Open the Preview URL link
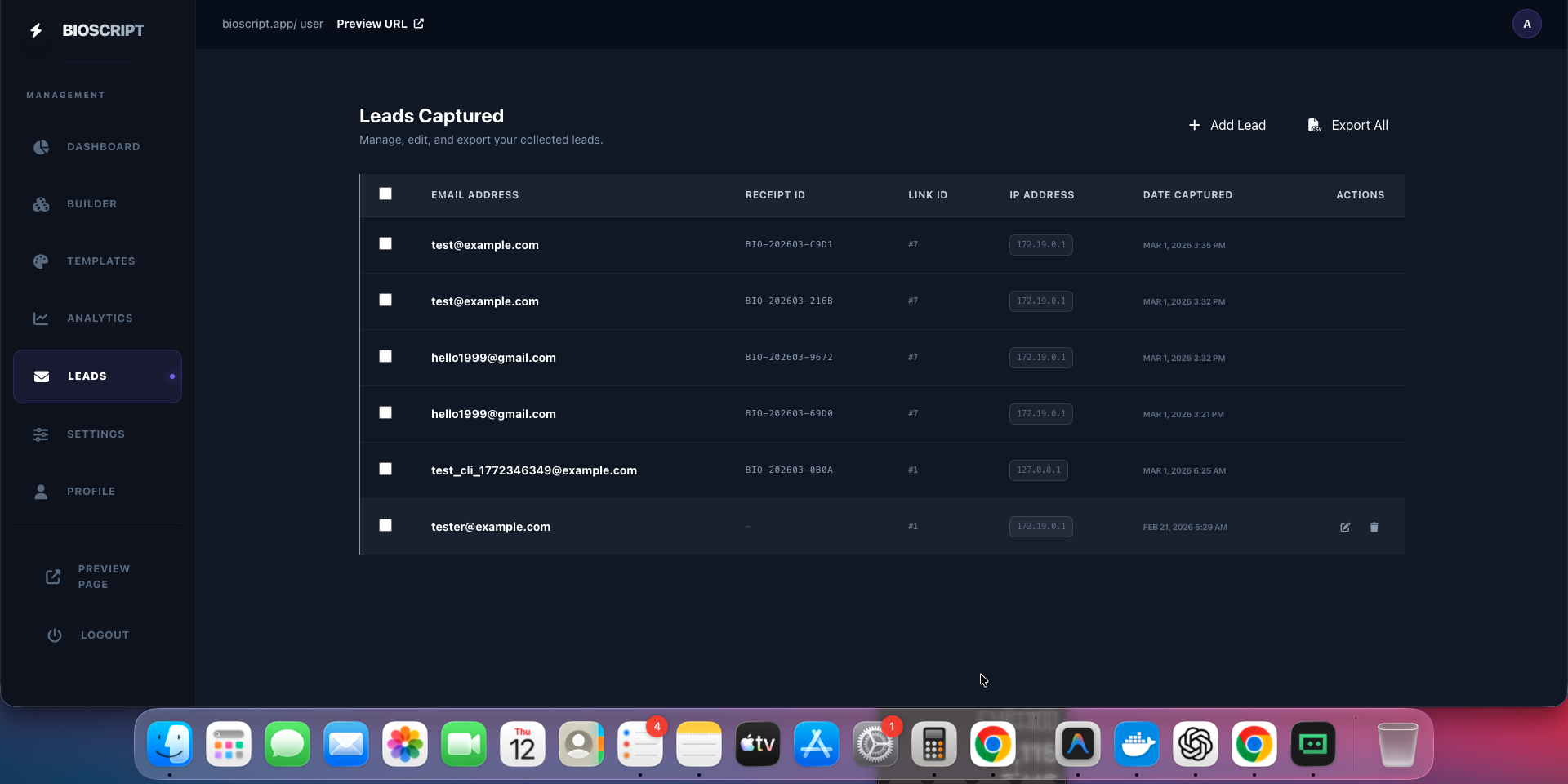Screen dimensions: 1568x784 tap(378, 24)
